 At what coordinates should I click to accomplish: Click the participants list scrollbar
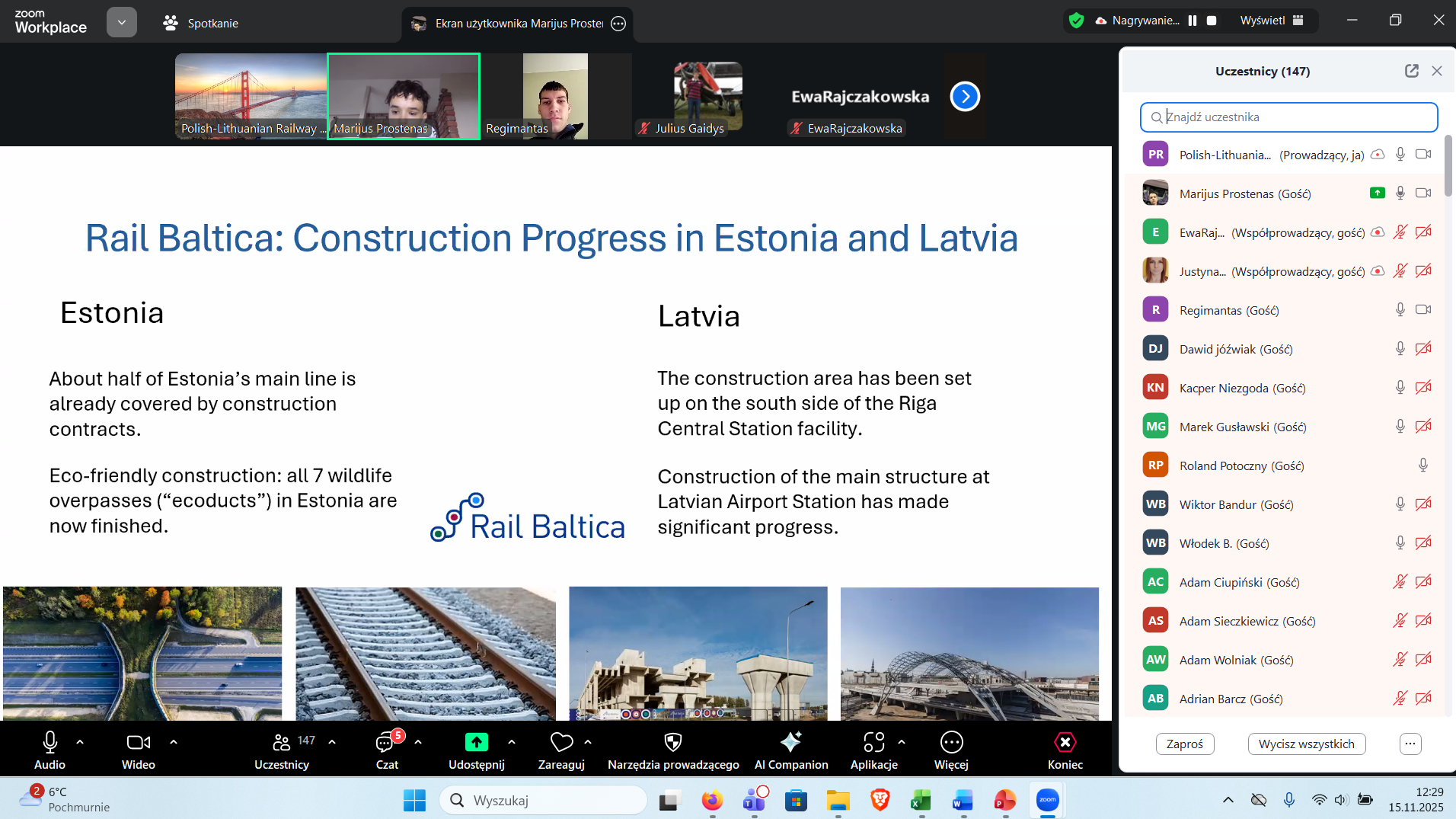coord(1448,168)
